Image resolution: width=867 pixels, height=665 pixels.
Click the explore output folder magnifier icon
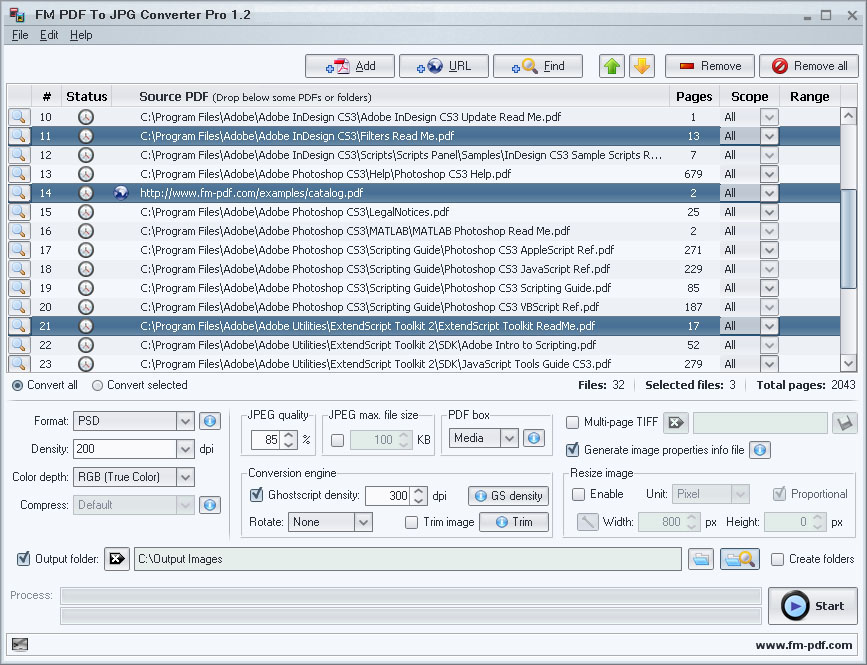point(740,559)
